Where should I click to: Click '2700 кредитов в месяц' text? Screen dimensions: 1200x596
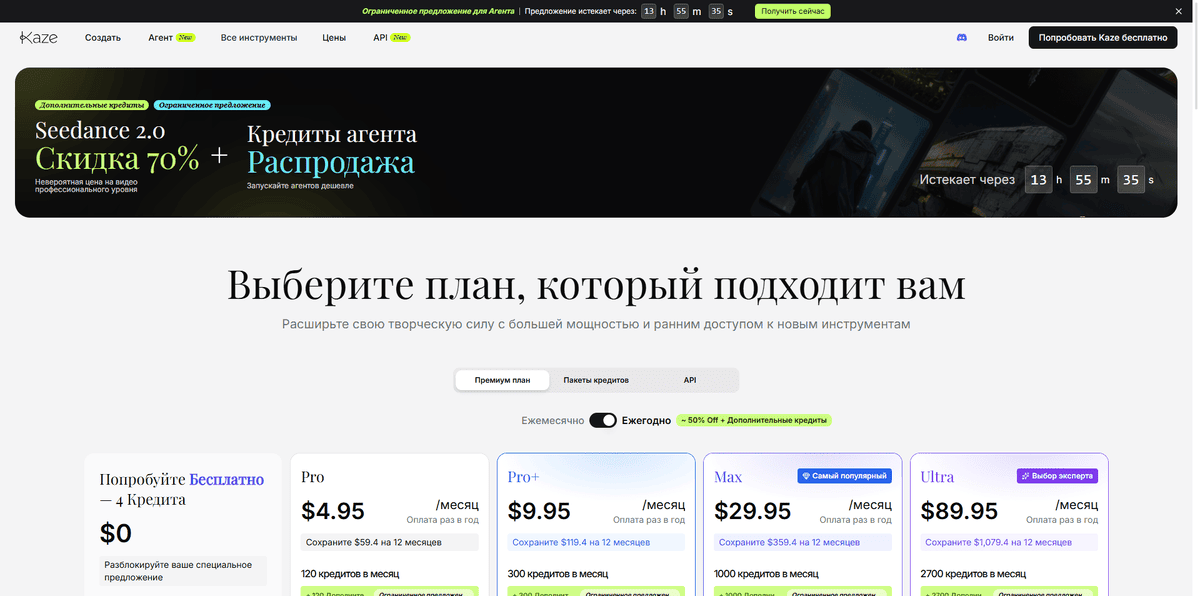[x=973, y=574]
